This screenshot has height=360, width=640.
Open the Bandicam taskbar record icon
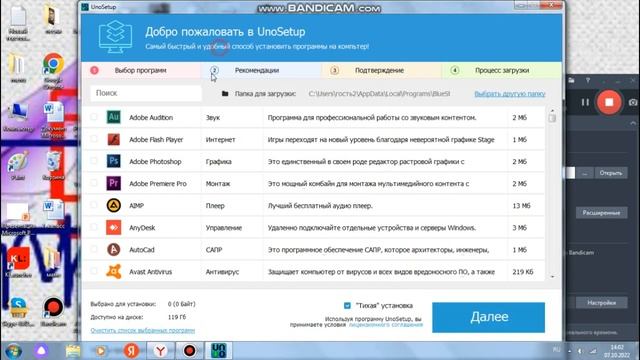(x=189, y=351)
